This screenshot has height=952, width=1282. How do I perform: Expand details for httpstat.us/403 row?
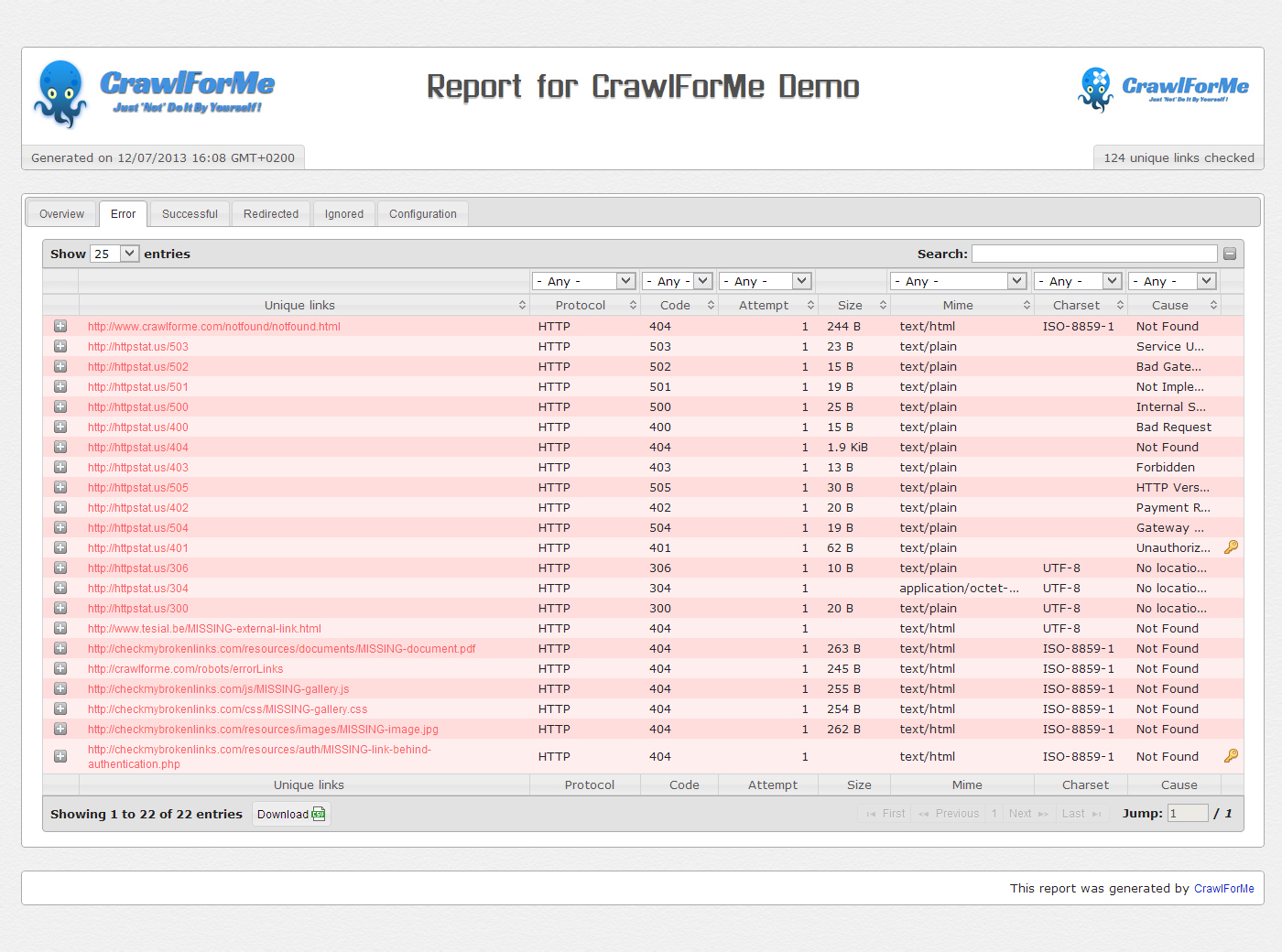pos(60,468)
